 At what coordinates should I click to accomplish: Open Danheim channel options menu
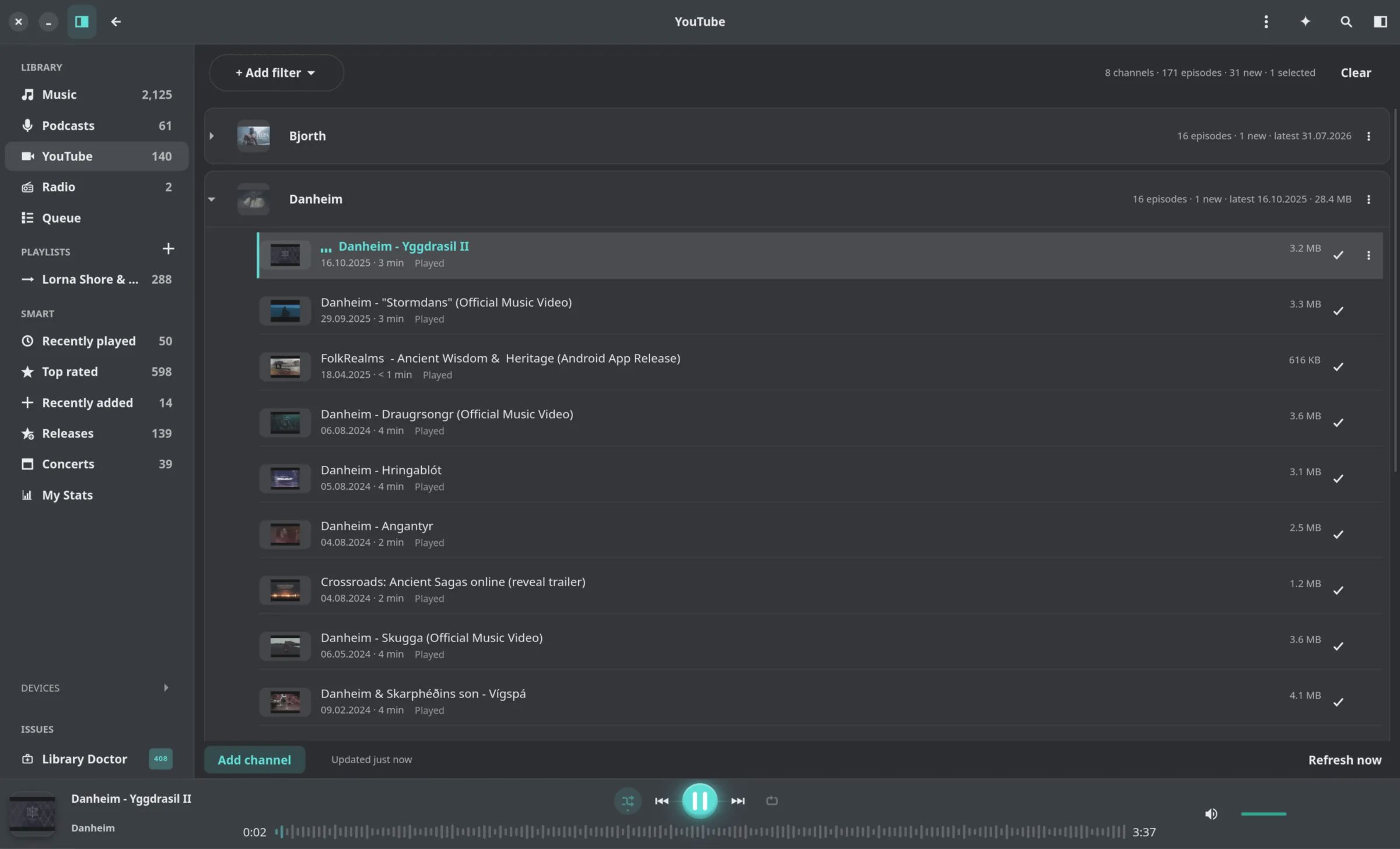pyautogui.click(x=1368, y=199)
